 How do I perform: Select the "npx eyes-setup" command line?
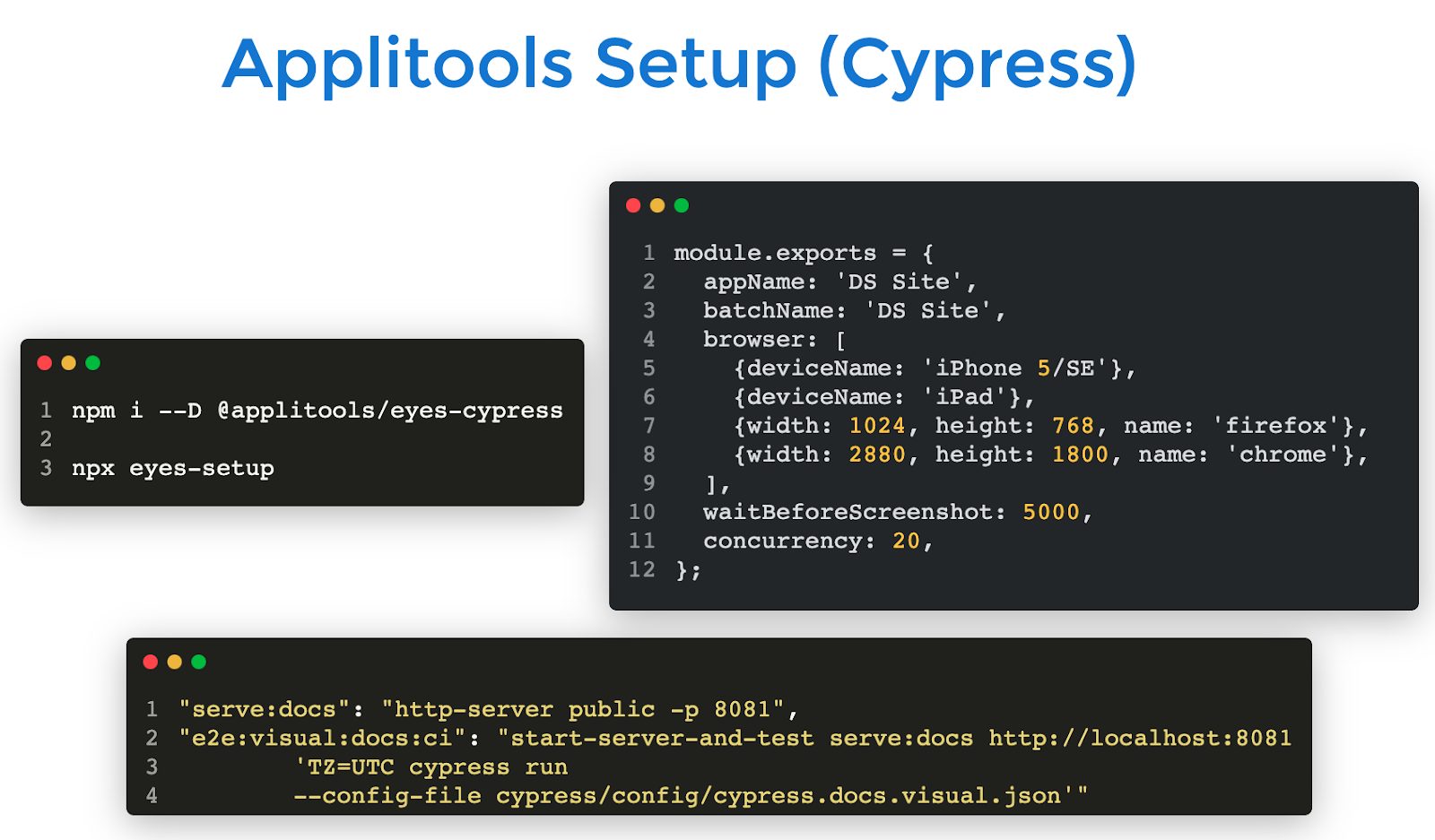tap(173, 468)
